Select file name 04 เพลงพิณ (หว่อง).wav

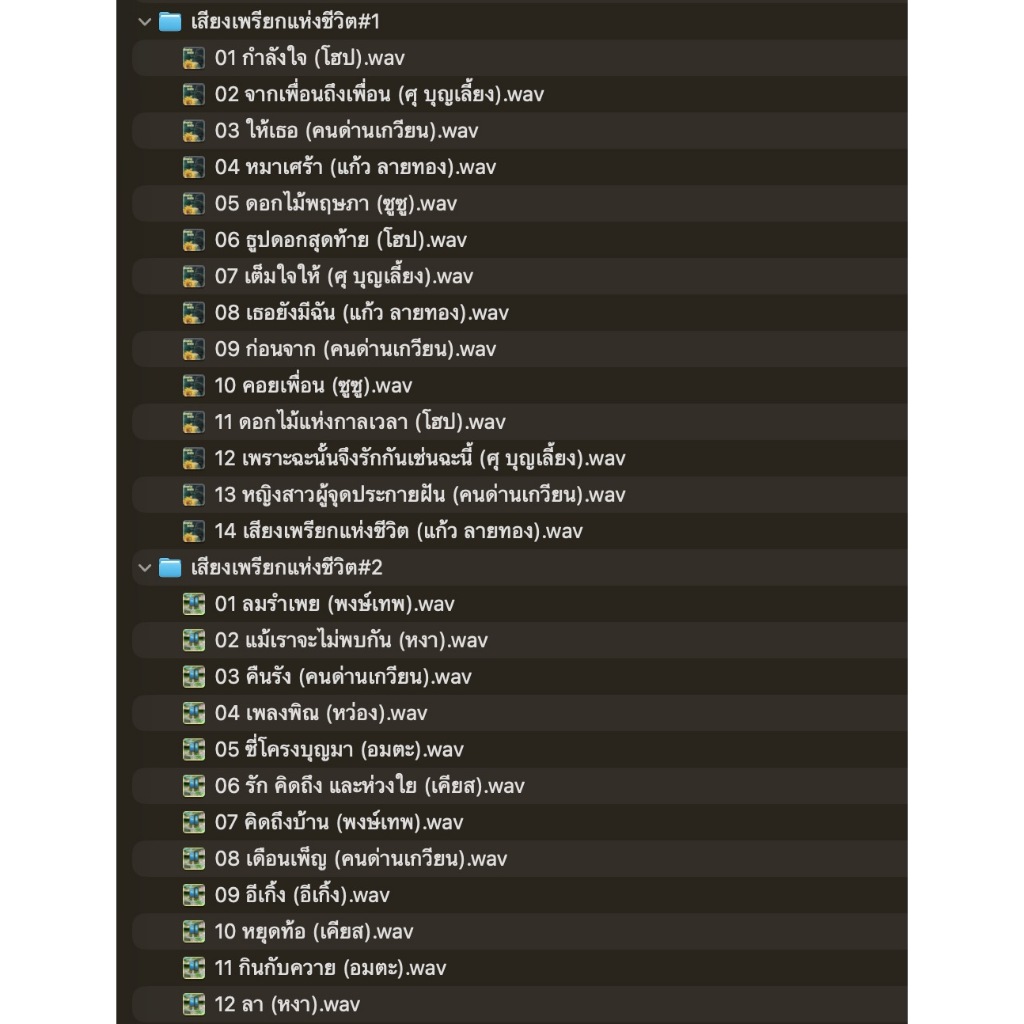click(321, 713)
